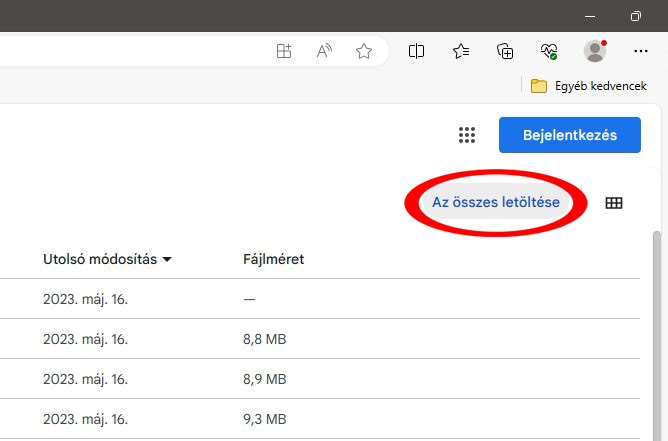Open Egyéb kedvencek favorites folder
This screenshot has width=668, height=441.
[x=588, y=86]
